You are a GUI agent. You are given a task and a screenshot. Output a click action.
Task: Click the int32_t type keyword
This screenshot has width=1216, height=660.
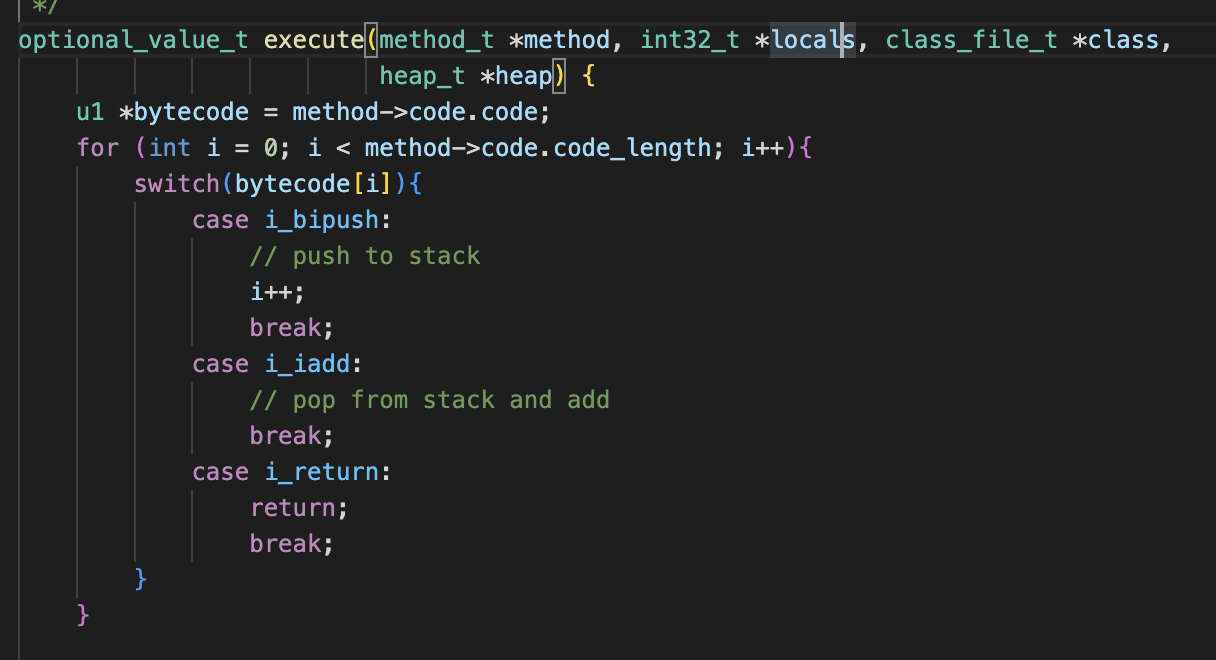tap(690, 41)
